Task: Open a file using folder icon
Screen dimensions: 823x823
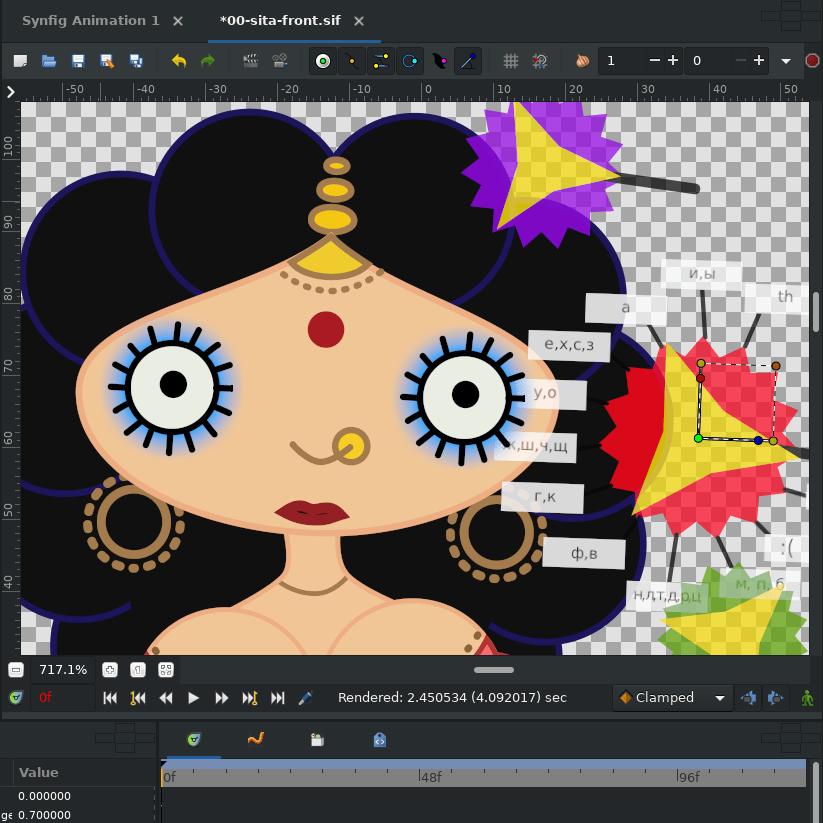Action: click(x=49, y=61)
